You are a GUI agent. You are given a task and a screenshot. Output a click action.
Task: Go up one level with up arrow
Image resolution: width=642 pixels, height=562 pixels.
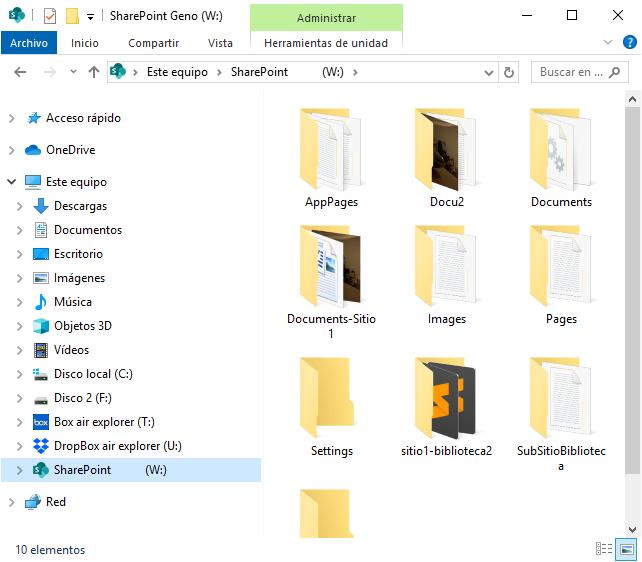94,72
